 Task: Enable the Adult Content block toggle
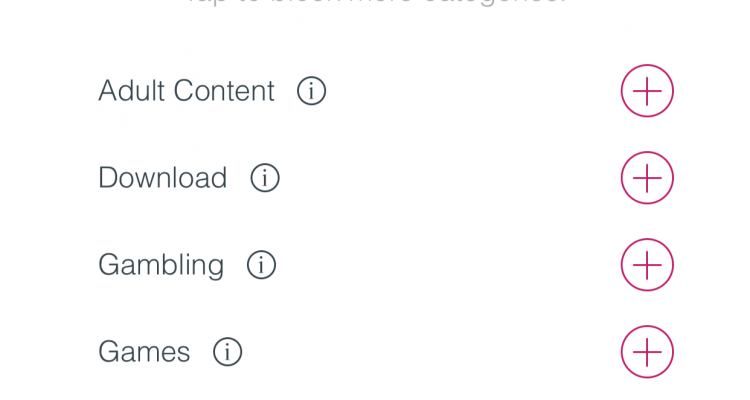point(647,91)
